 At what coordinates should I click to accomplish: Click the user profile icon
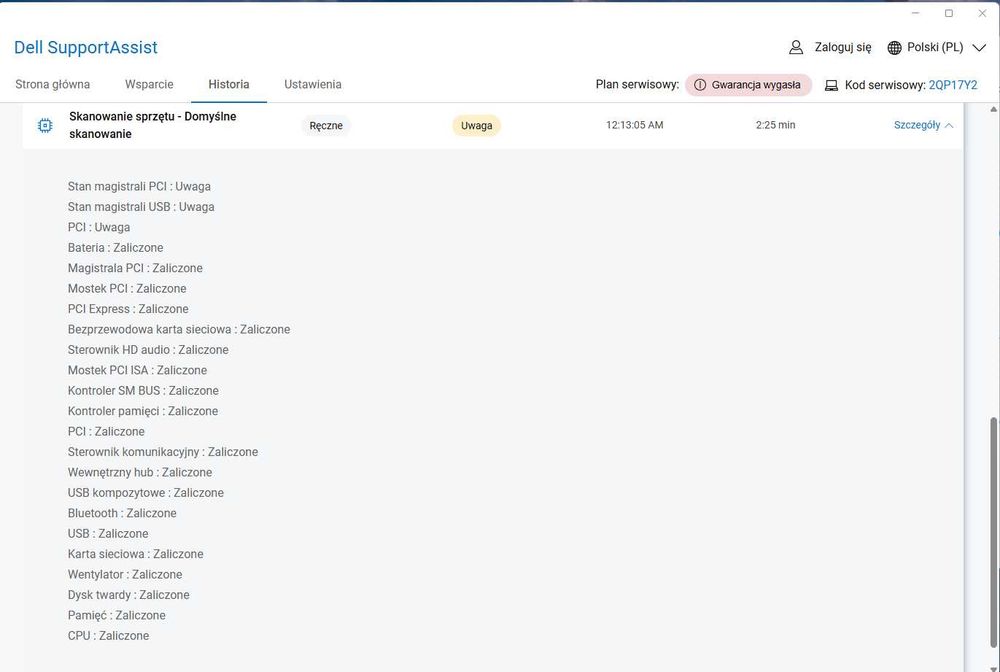795,47
